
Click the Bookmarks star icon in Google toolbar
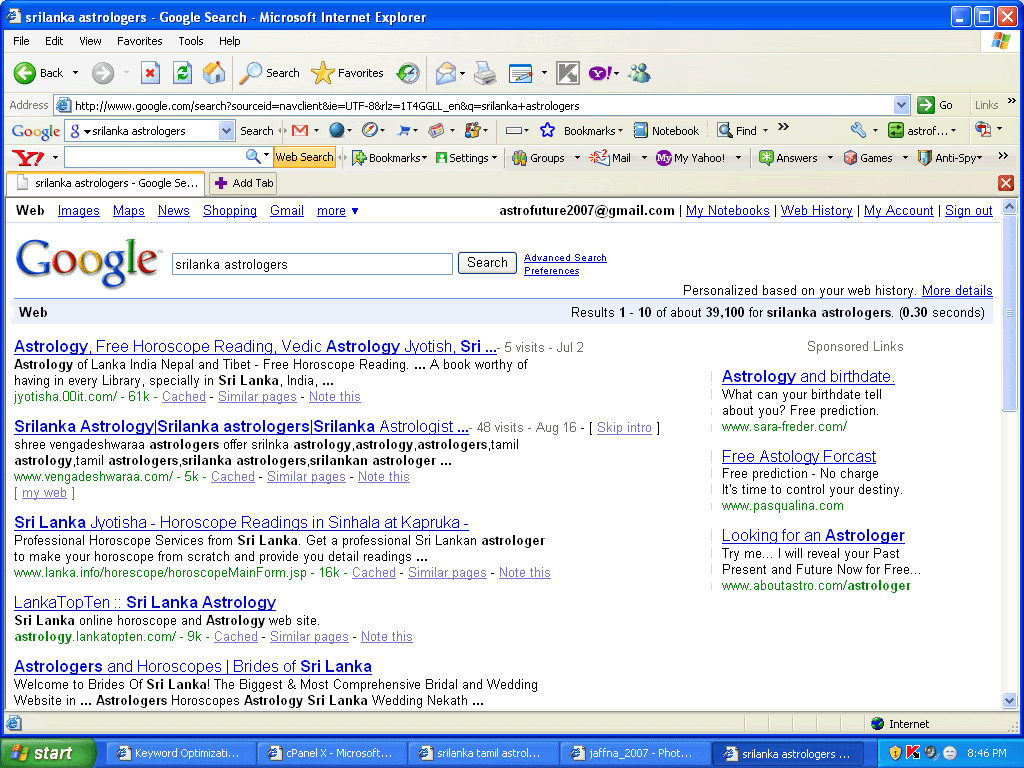547,131
